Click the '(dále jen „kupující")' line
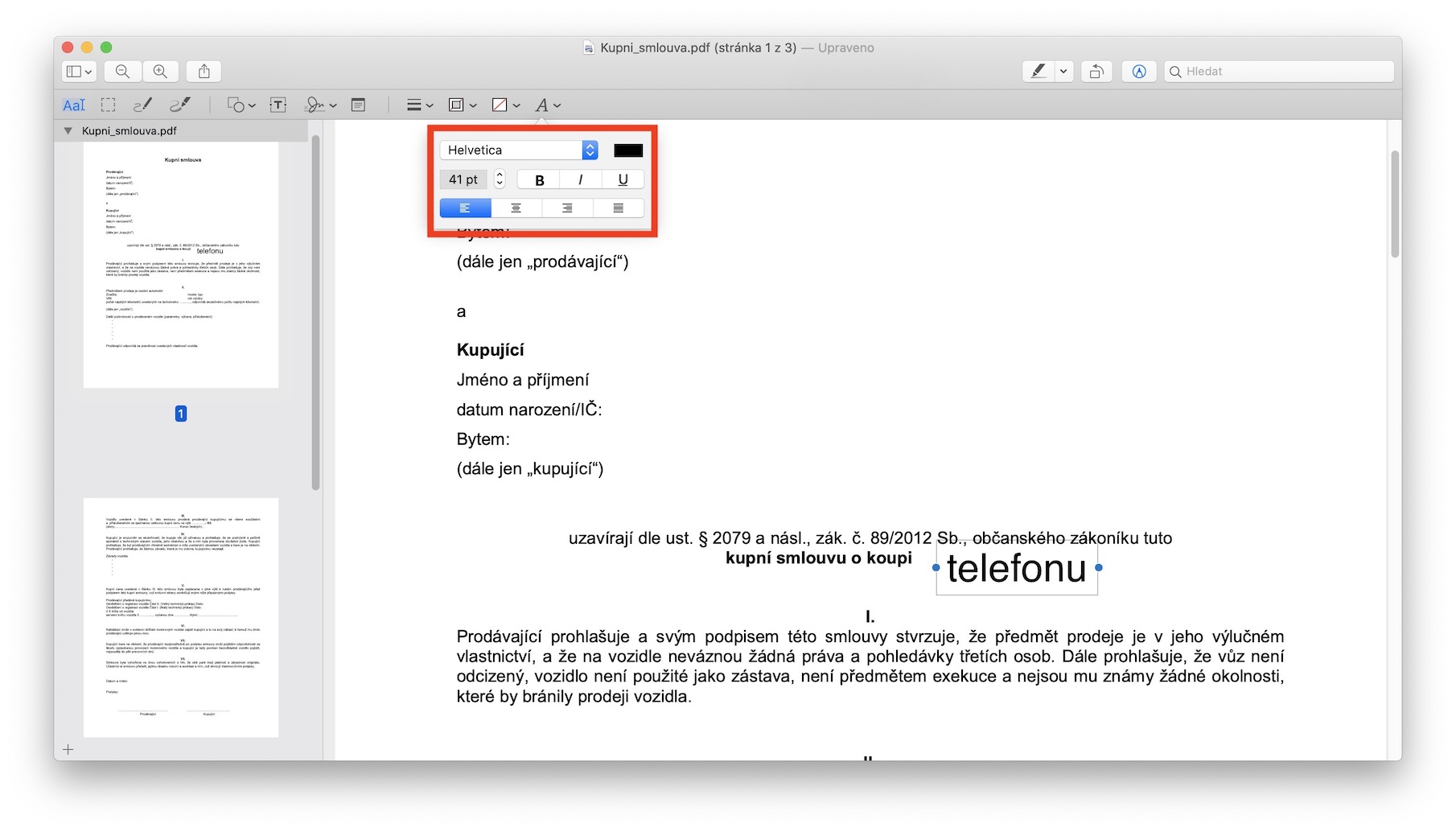 530,469
